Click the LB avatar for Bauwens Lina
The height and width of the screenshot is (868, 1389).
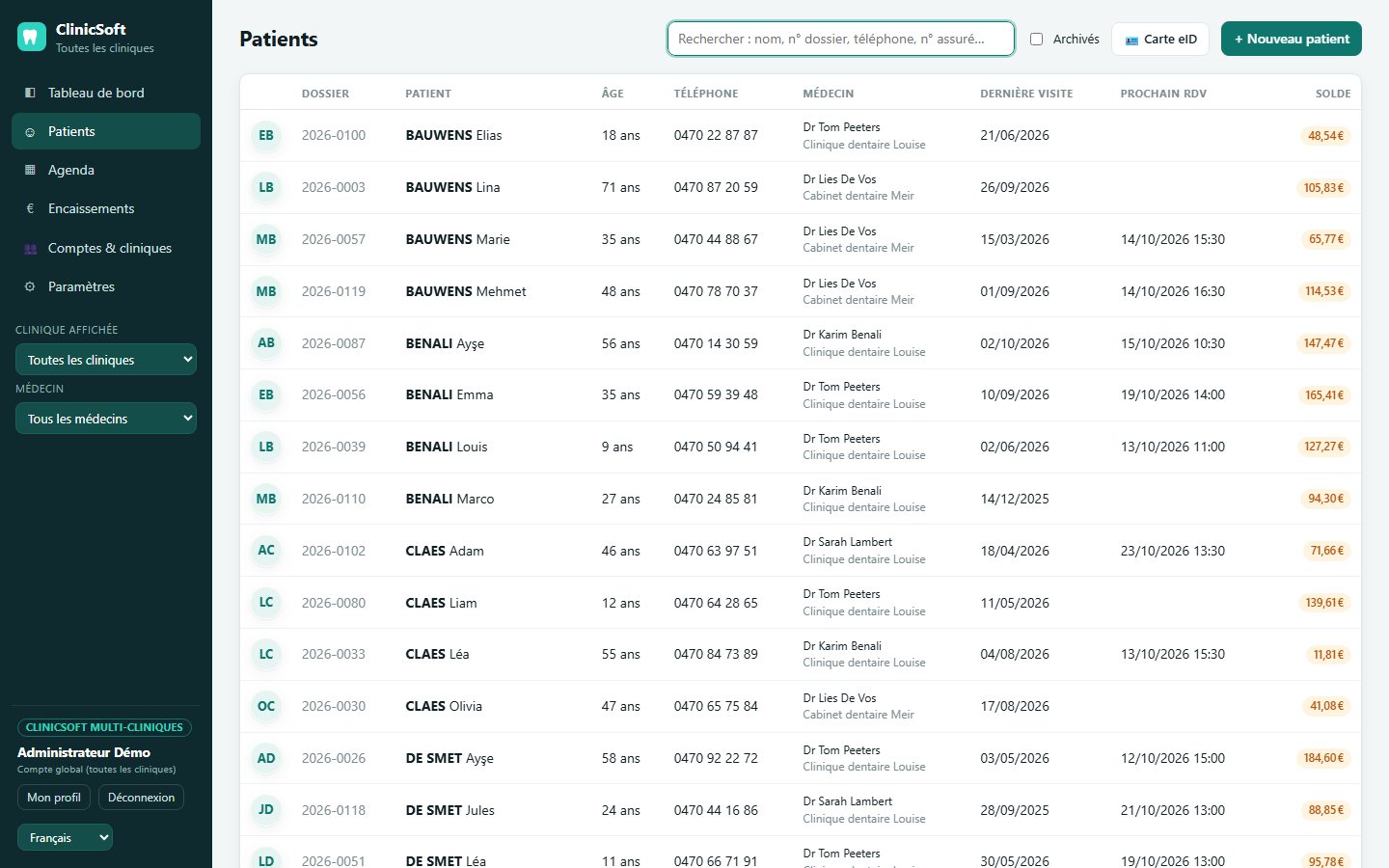point(266,187)
